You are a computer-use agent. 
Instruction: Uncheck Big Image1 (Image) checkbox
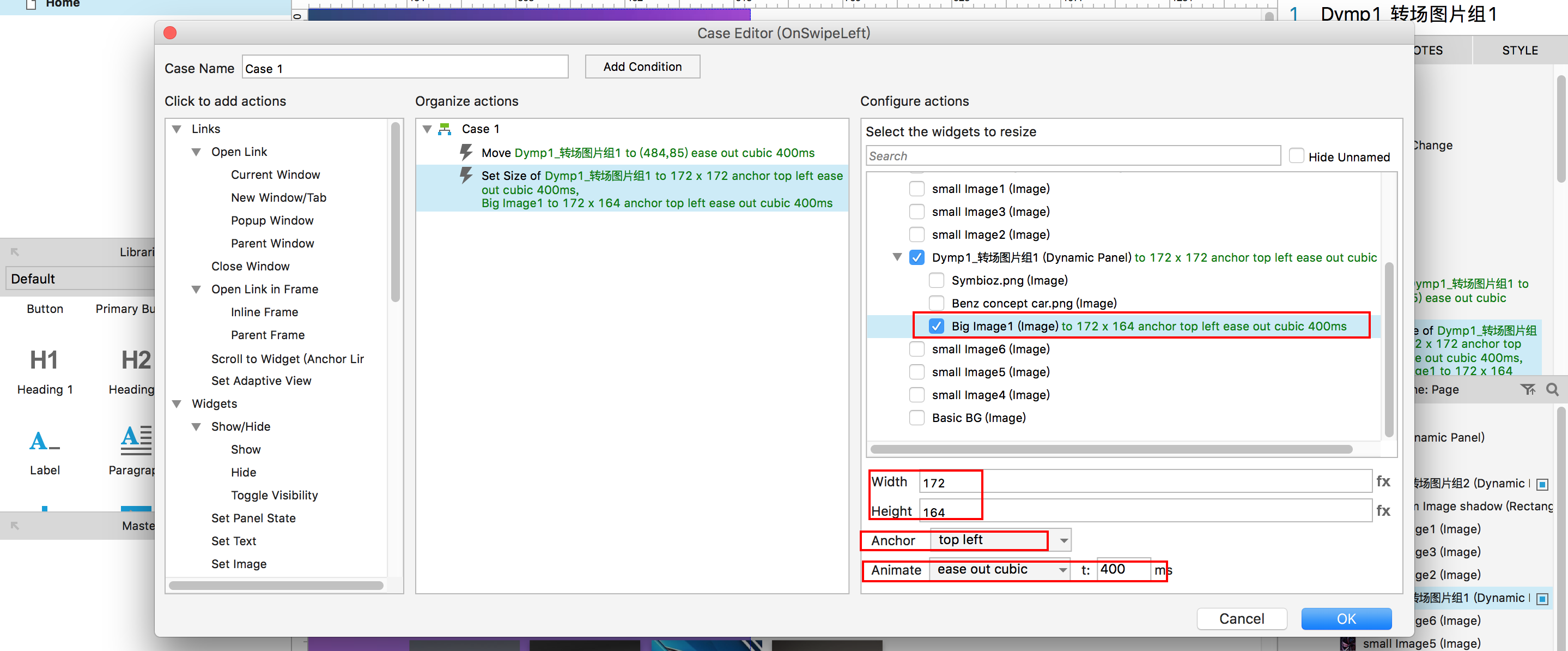[936, 326]
